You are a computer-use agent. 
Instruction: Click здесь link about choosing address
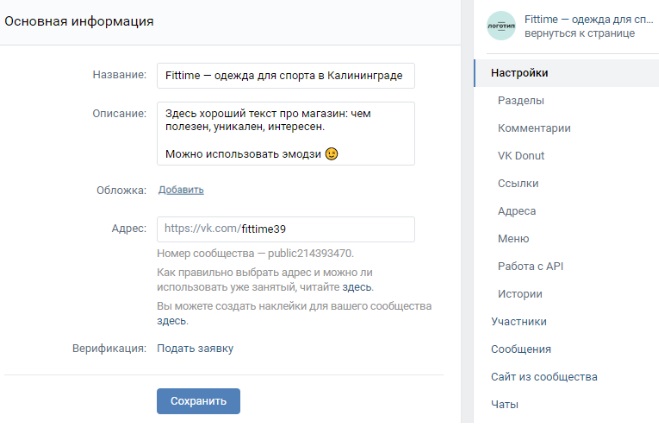point(357,287)
